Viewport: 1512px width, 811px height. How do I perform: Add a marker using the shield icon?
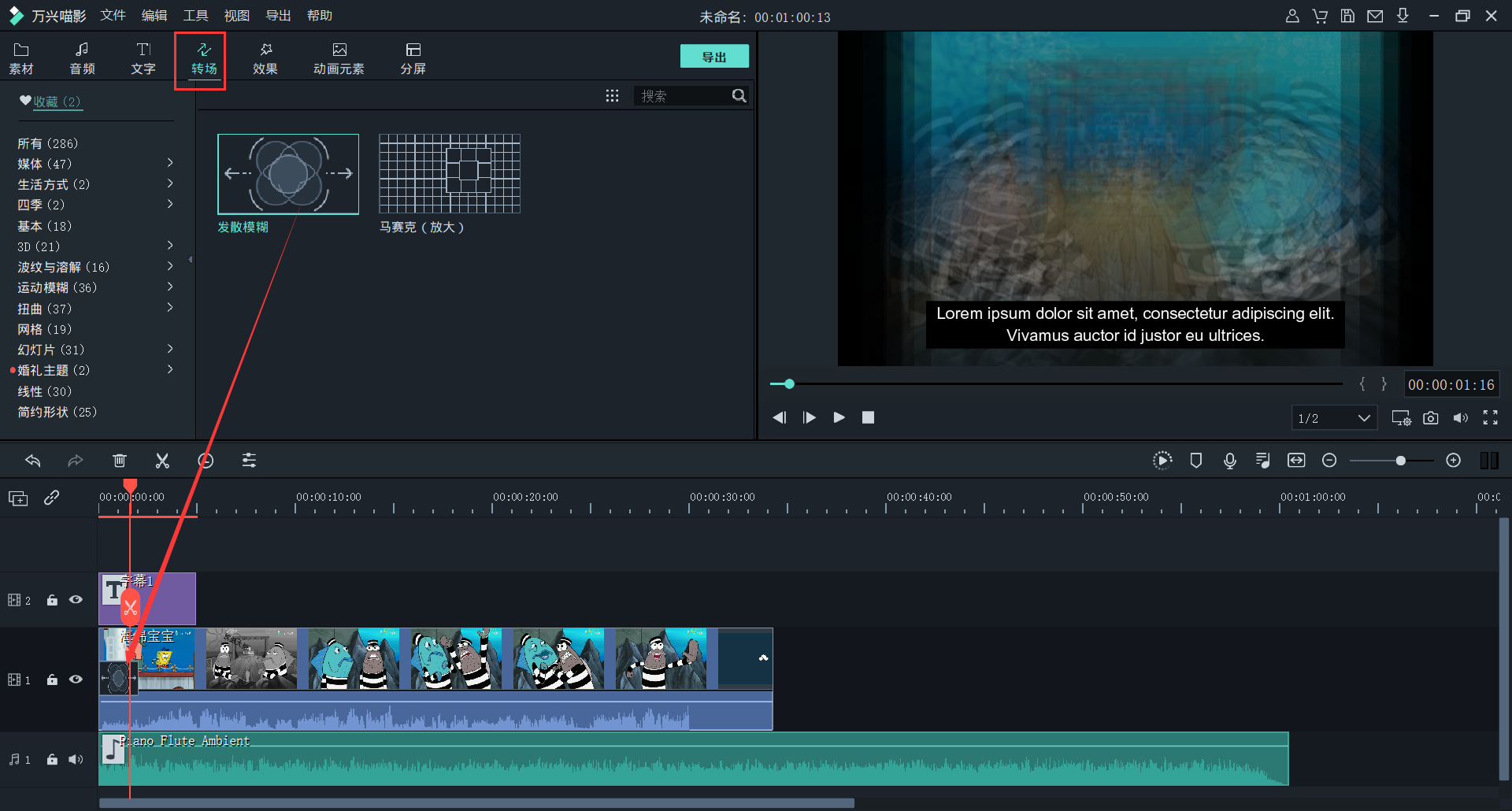(1195, 461)
